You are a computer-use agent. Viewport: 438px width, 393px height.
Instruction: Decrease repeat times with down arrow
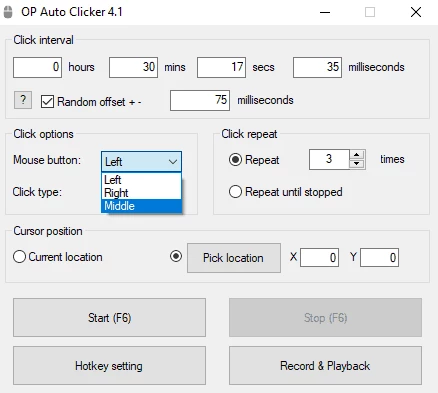[357, 164]
